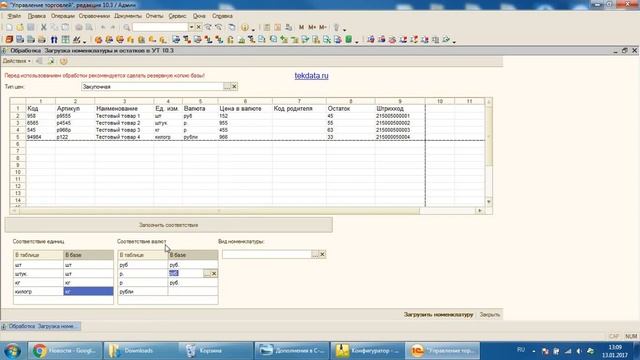The image size is (640, 360).
Task: Select the cell Тестовый товар 4
Action: pos(124,137)
